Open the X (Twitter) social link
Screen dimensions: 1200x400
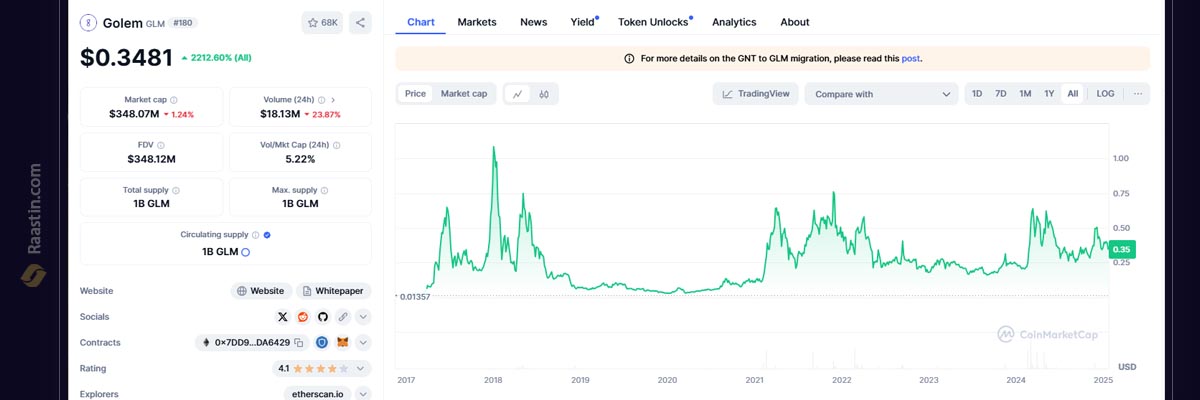pyautogui.click(x=283, y=317)
